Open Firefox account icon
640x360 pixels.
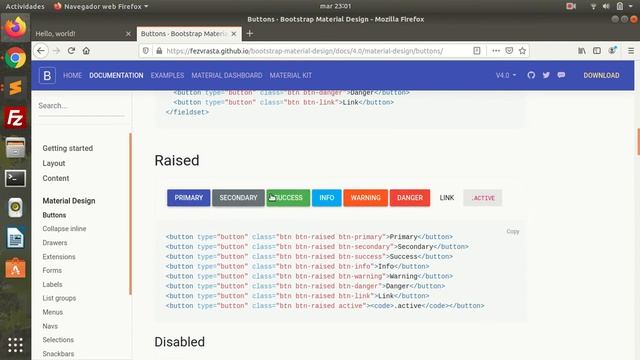(x=612, y=50)
